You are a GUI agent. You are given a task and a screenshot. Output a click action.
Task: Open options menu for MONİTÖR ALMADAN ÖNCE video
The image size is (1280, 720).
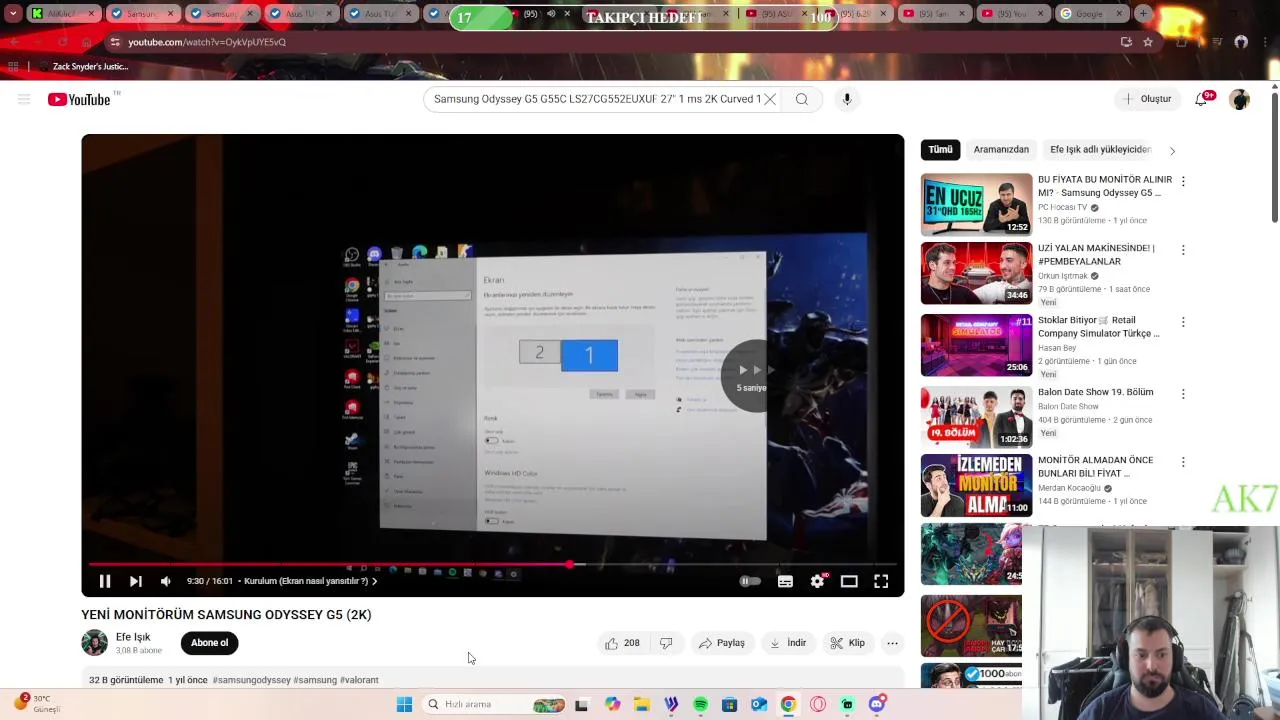coord(1183,462)
